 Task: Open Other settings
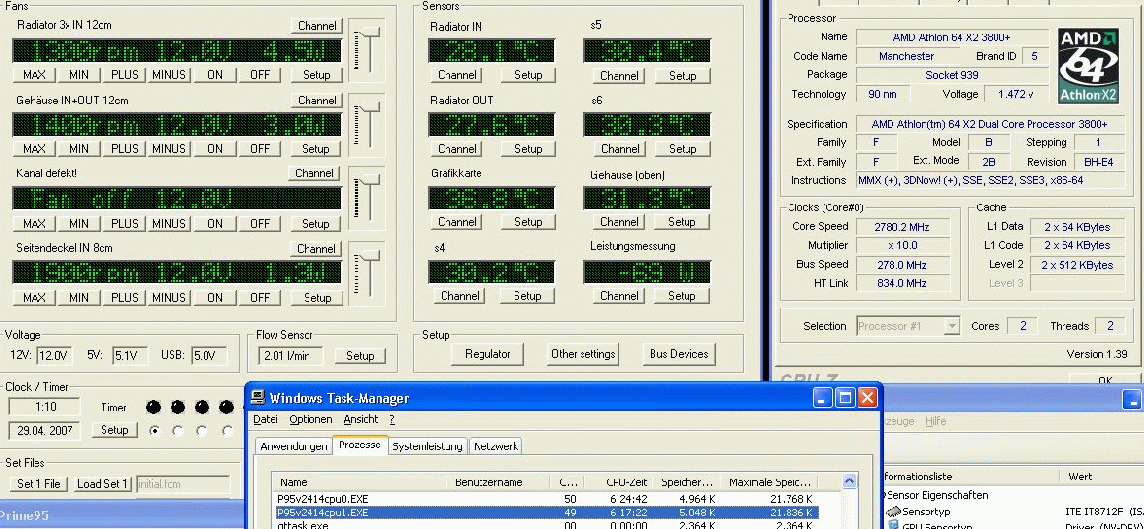point(584,354)
